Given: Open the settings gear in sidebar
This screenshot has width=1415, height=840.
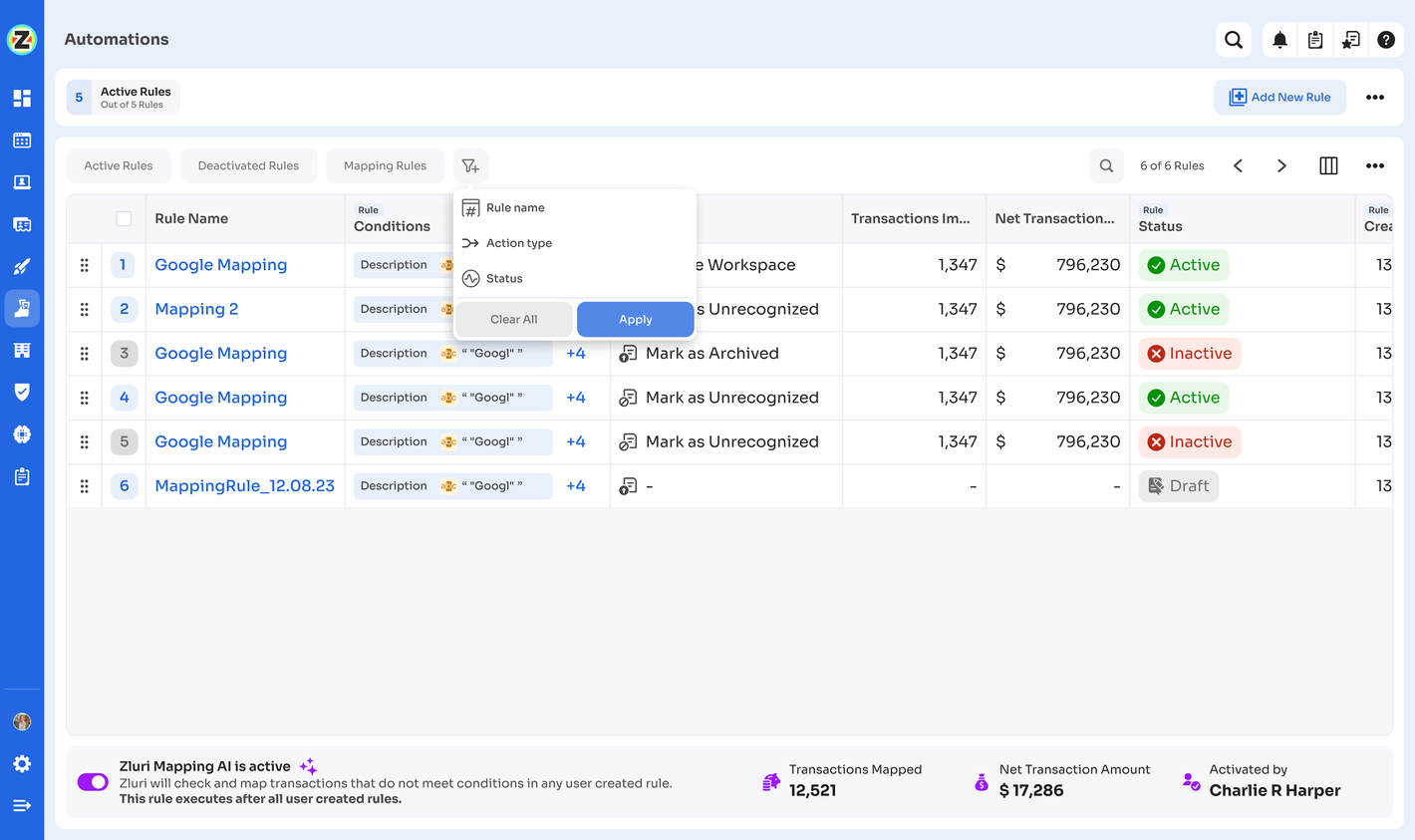Looking at the screenshot, I should (22, 763).
